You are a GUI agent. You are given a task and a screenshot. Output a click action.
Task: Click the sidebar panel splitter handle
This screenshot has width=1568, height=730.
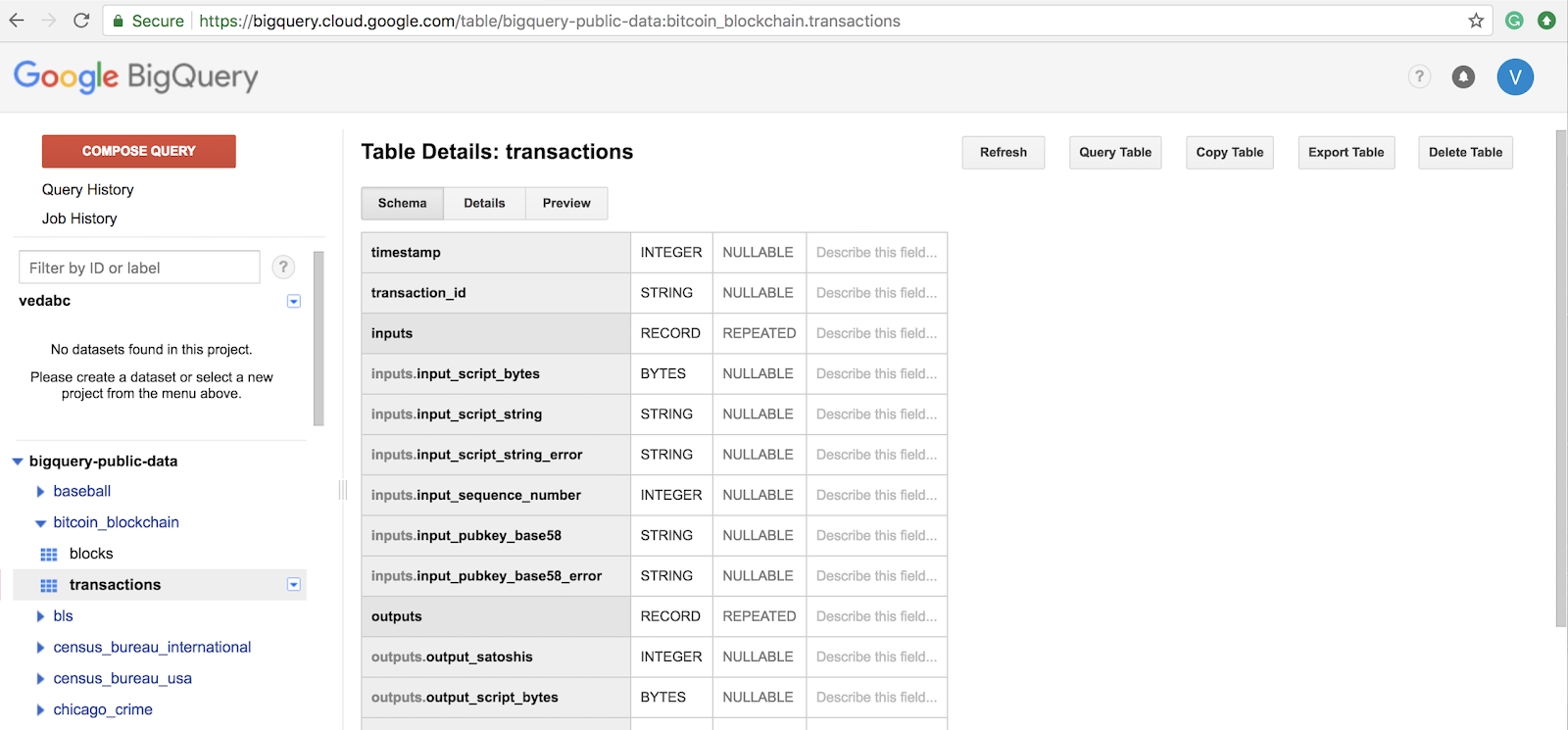click(343, 490)
